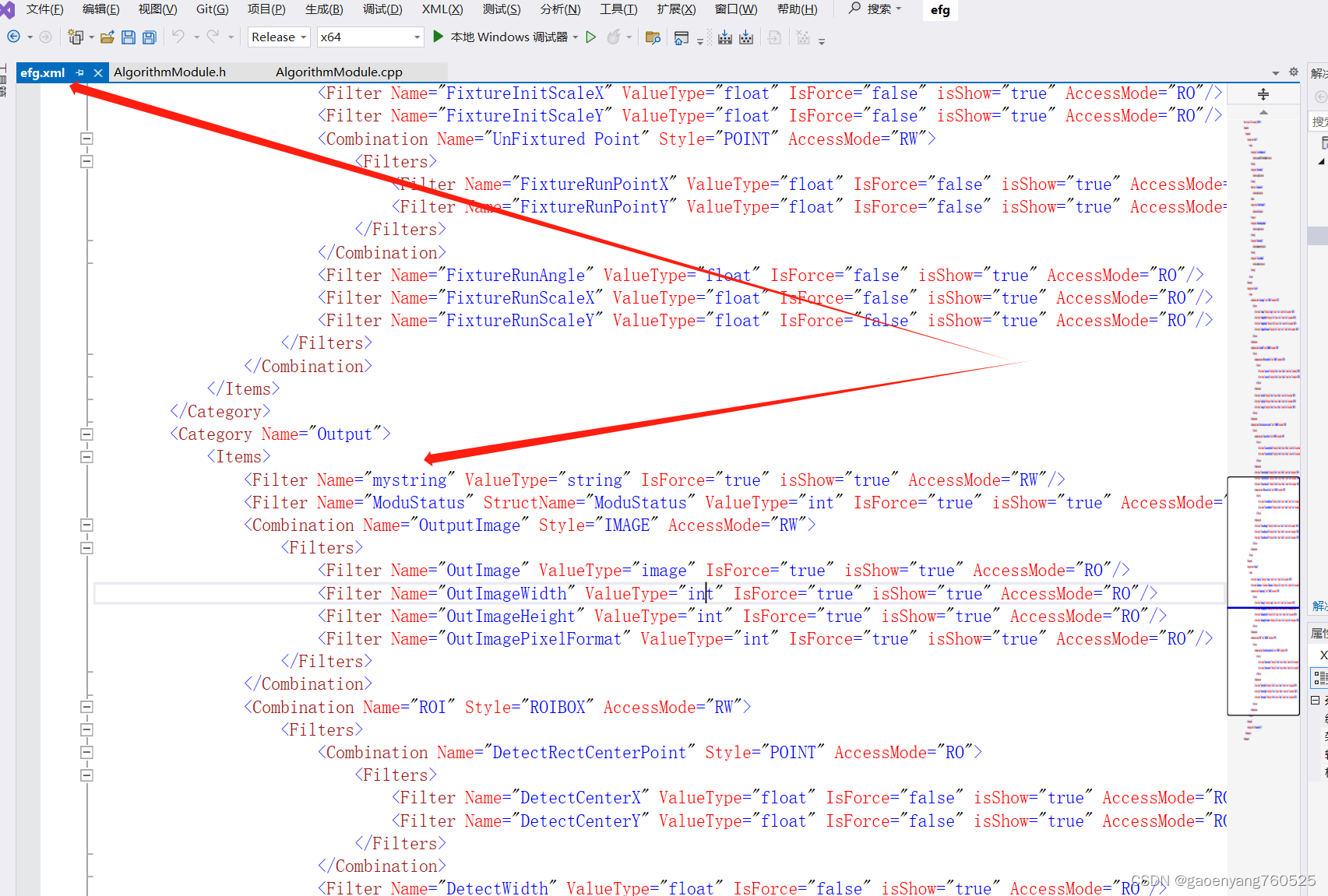
Task: Click the split editor handle icon
Action: point(1263,94)
